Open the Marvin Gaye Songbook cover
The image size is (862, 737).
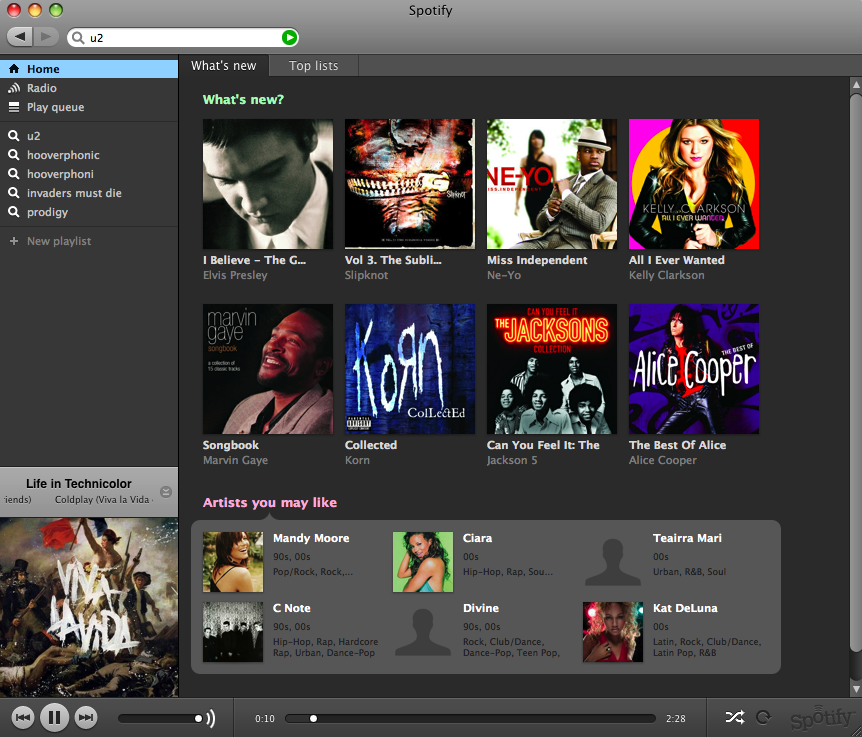pyautogui.click(x=268, y=369)
